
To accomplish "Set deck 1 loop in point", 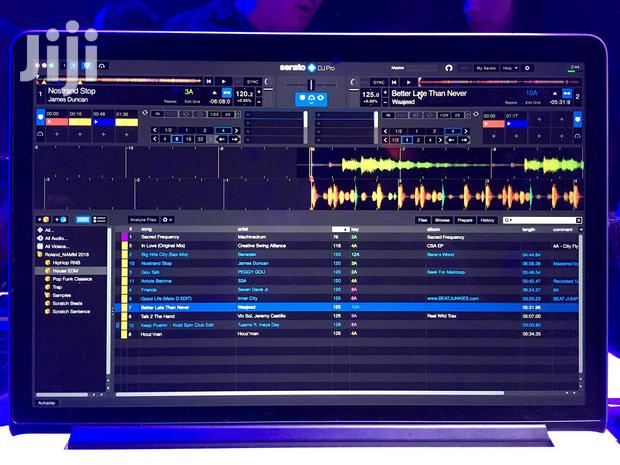I will point(157,114).
